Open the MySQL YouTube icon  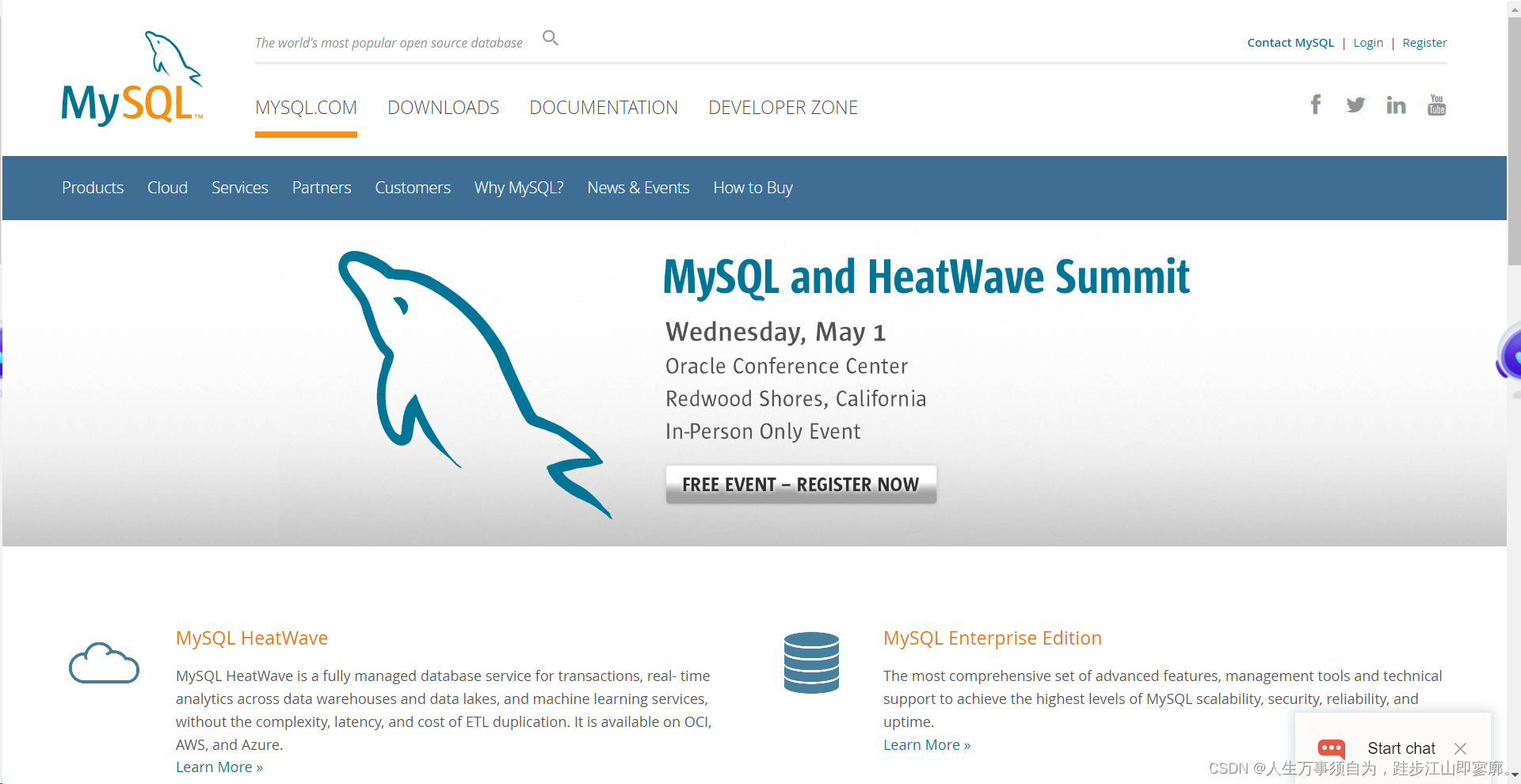[1436, 105]
